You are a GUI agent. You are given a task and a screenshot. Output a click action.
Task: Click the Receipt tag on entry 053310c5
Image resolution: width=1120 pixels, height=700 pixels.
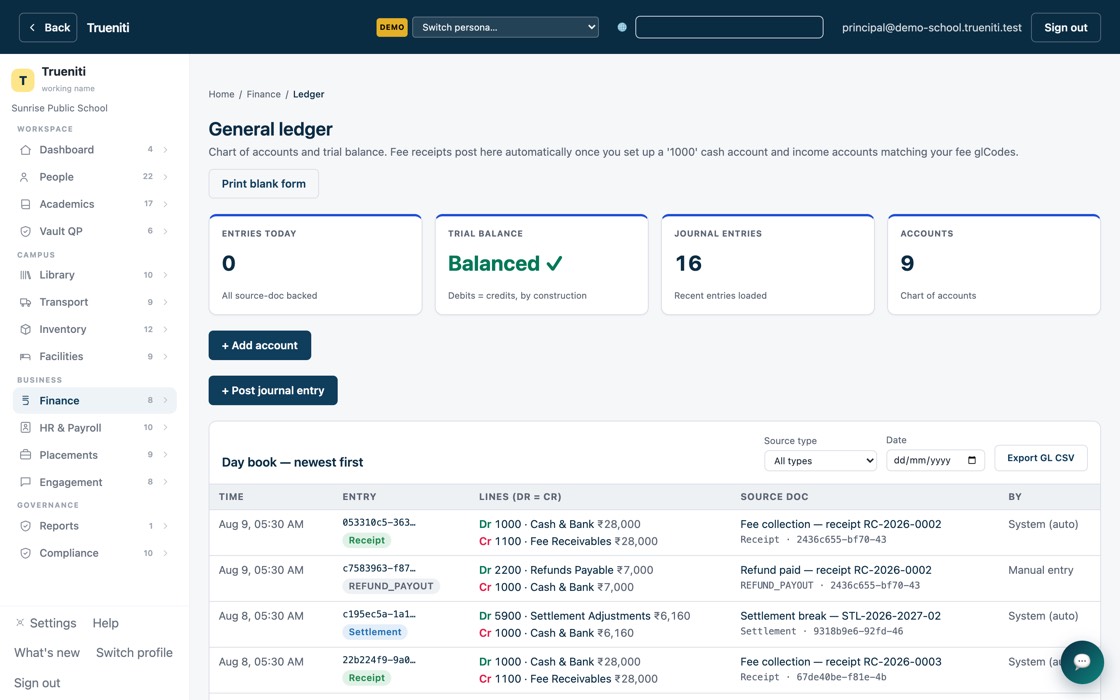coord(366,541)
